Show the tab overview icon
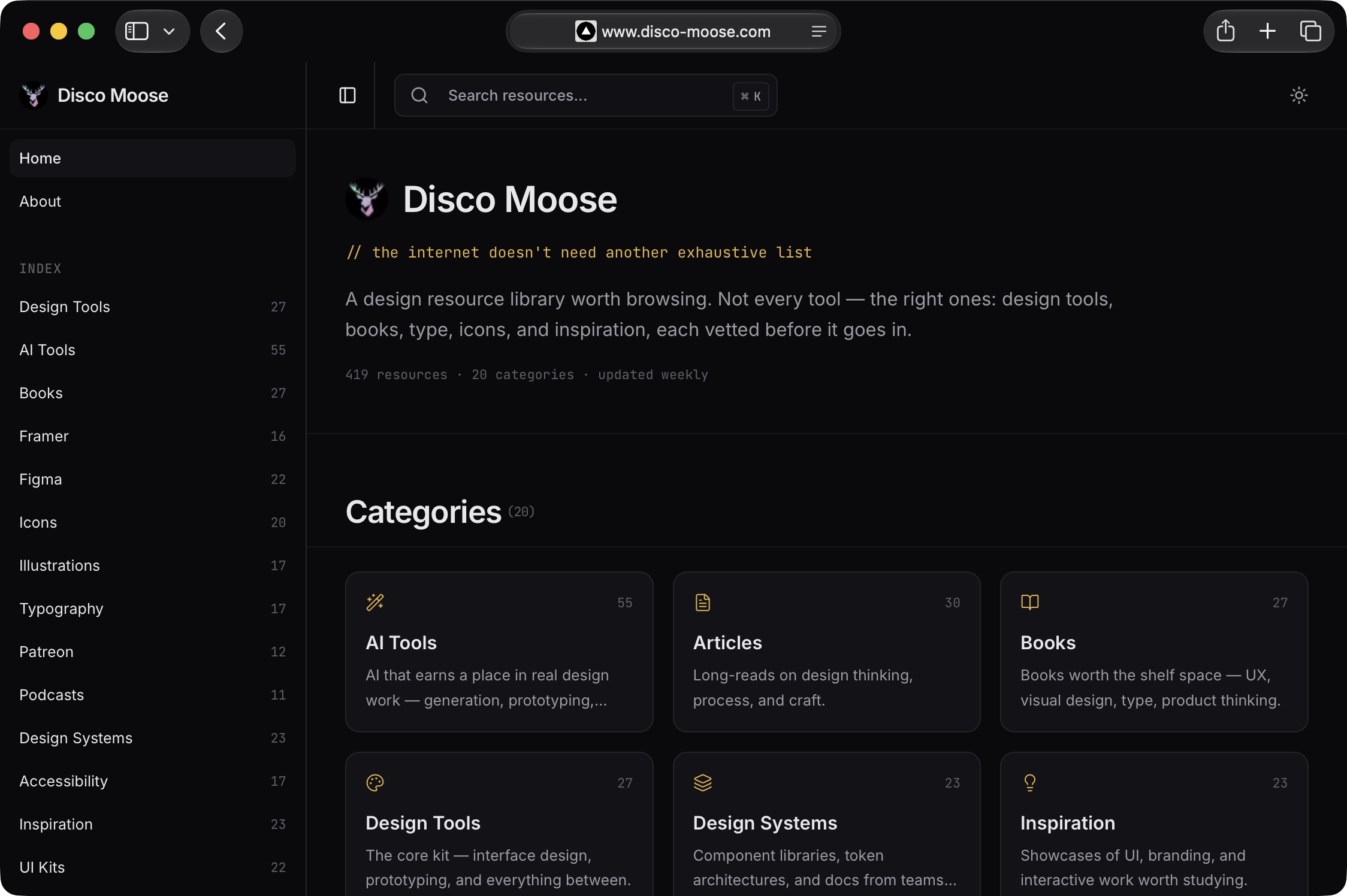 [1310, 31]
